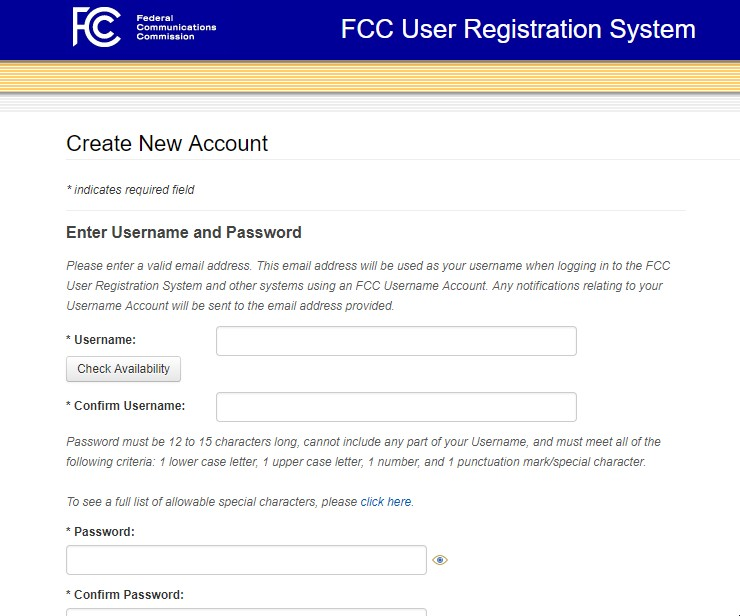
Task: Click the Username input field
Action: [x=396, y=341]
